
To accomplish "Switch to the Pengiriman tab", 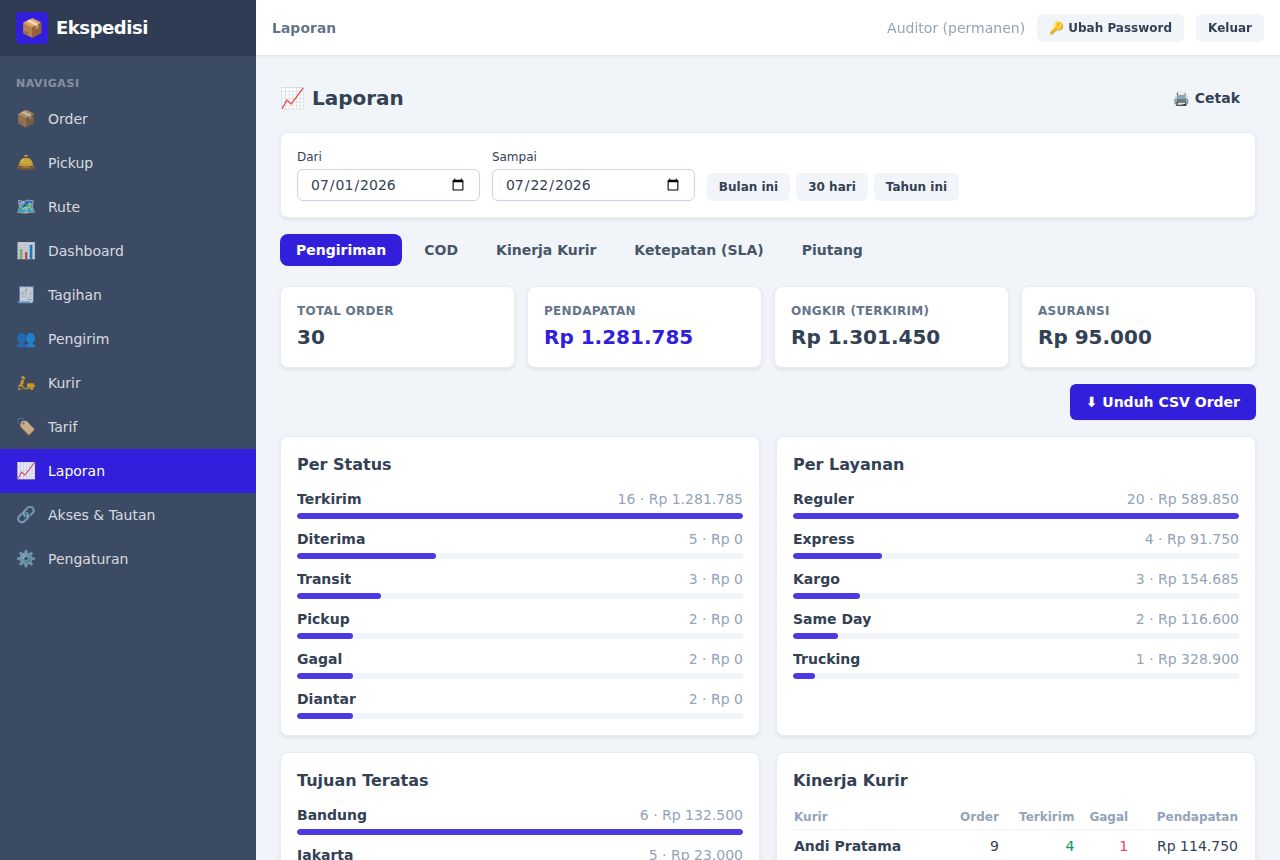I will coord(341,250).
